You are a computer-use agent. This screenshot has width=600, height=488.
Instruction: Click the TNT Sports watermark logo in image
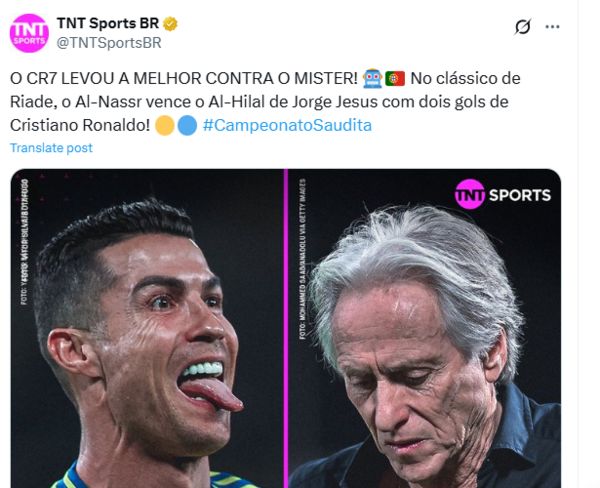point(503,194)
